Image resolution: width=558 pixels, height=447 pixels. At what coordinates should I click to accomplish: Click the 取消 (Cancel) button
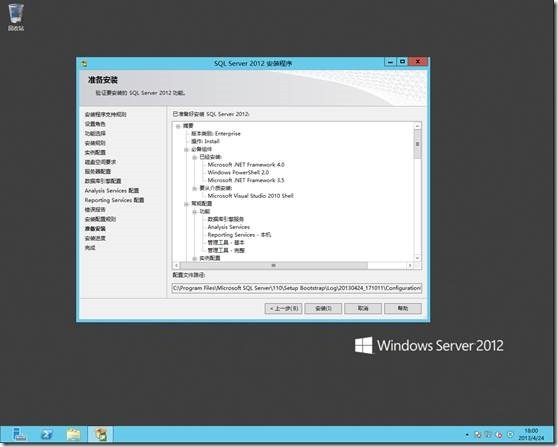[363, 309]
